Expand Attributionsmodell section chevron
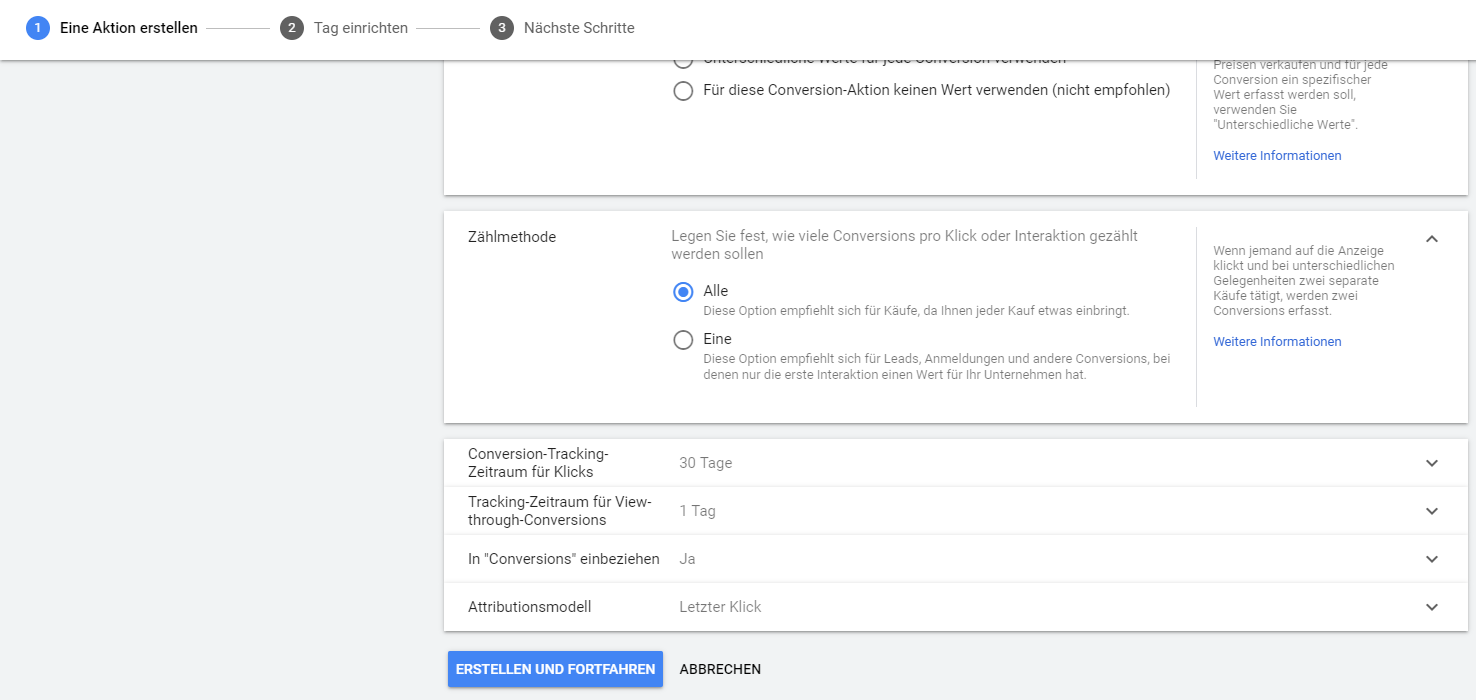Viewport: 1476px width, 700px height. coord(1432,607)
